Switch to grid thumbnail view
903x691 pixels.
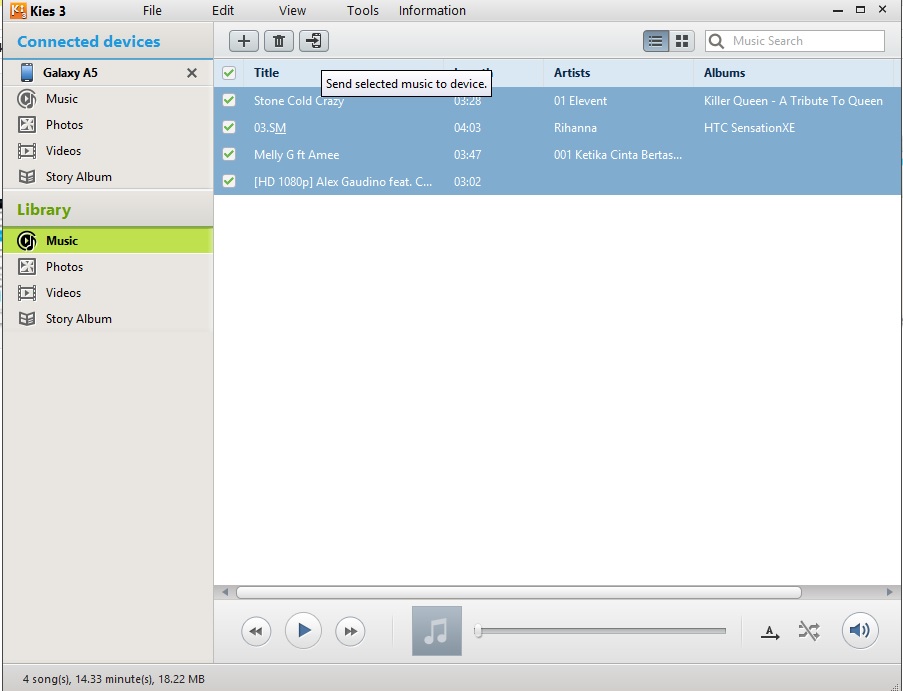pyautogui.click(x=682, y=41)
